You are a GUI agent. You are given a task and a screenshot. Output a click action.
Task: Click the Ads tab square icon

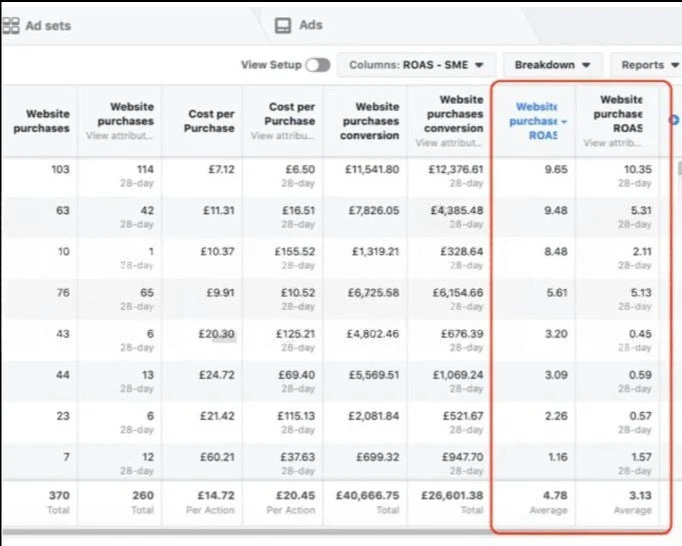283,25
